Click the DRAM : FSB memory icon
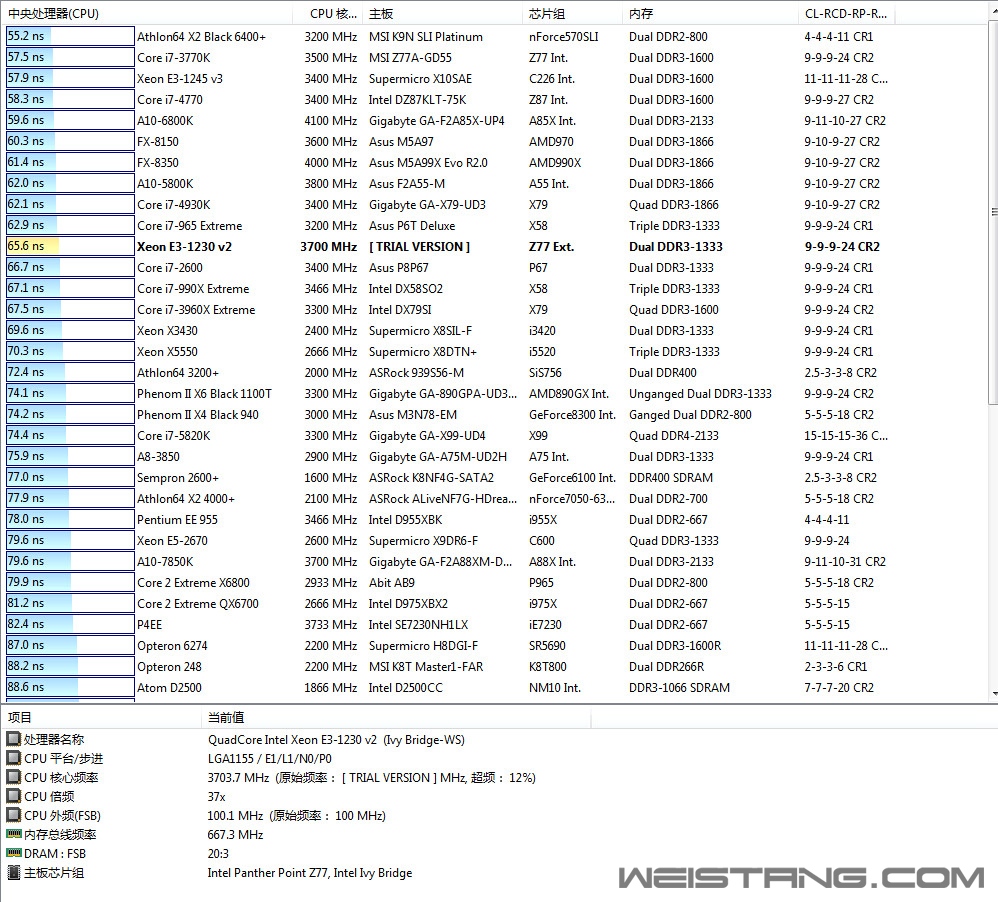This screenshot has width=998, height=902. coord(13,853)
